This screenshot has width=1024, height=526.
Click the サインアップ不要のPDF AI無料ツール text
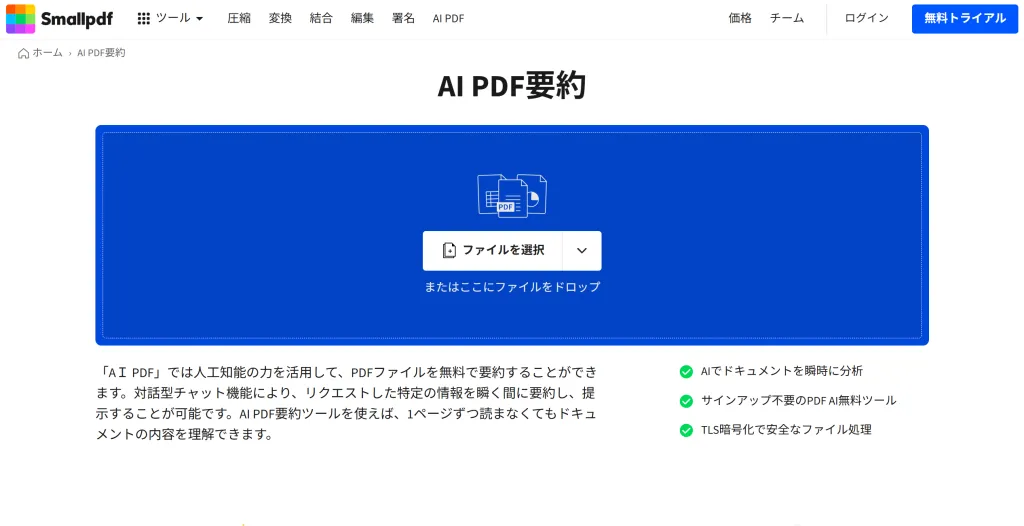point(799,401)
